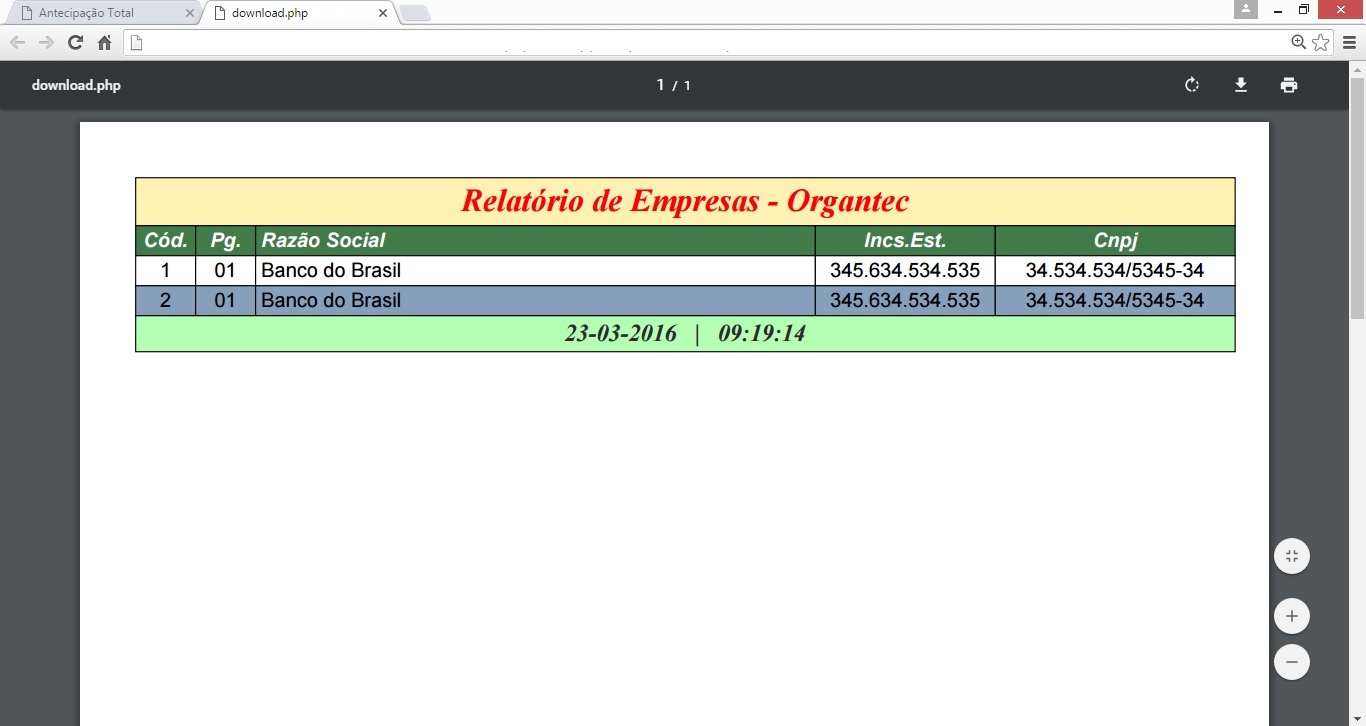The height and width of the screenshot is (726, 1366).
Task: Close the download.php tab
Action: [383, 13]
